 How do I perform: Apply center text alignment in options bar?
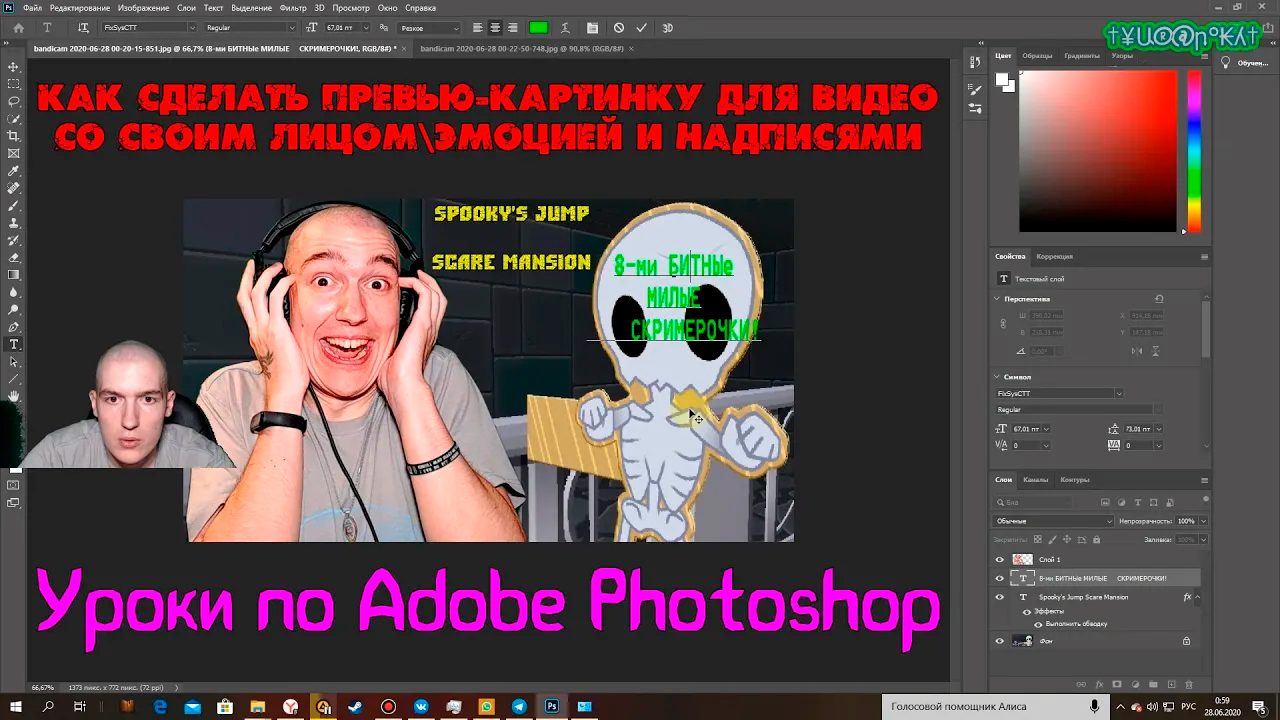[495, 27]
